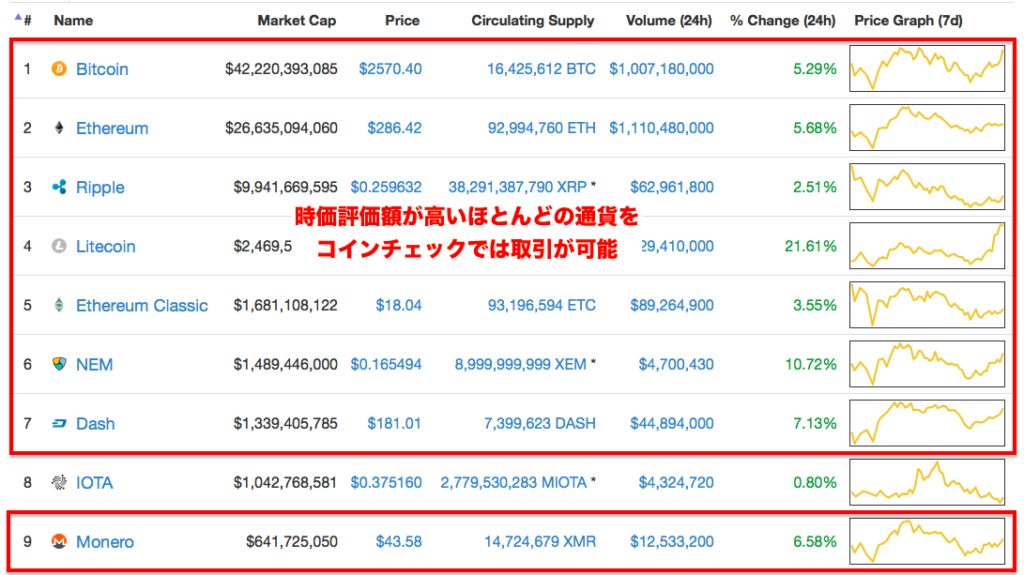The height and width of the screenshot is (575, 1024).
Task: Click Ethereum Classic price $18.04
Action: (398, 305)
